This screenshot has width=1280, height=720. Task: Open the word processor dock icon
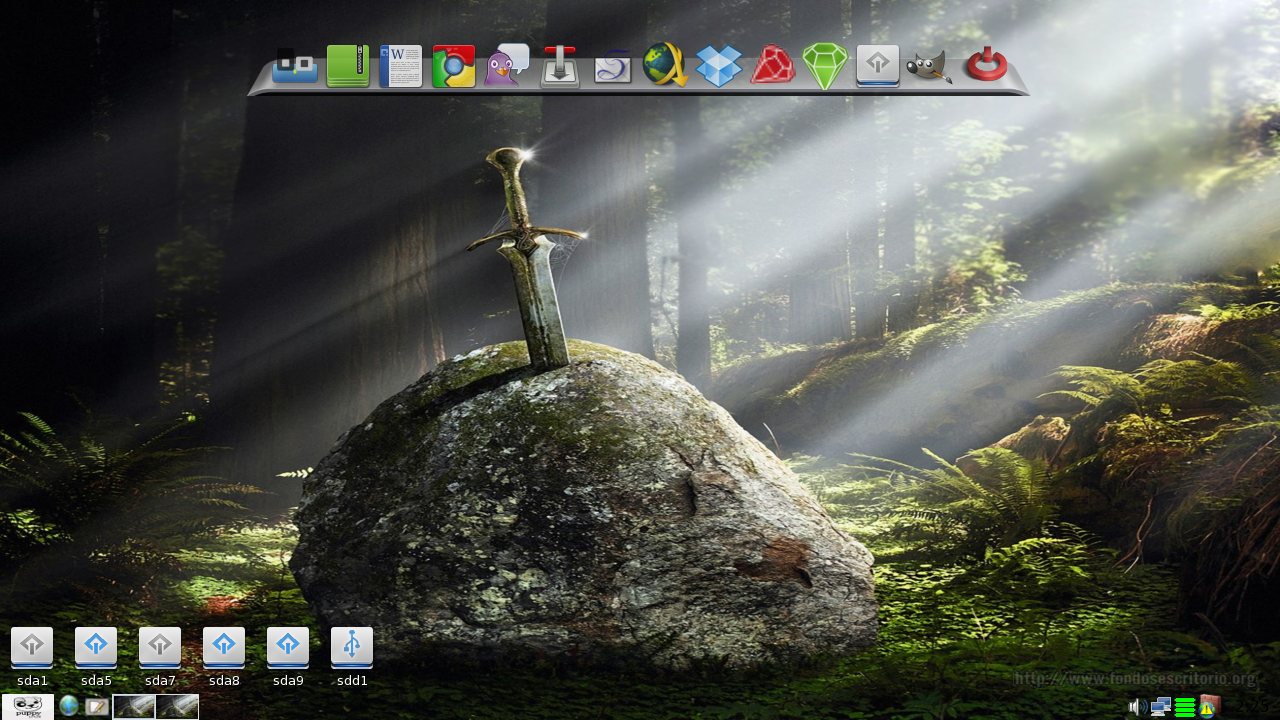click(400, 65)
